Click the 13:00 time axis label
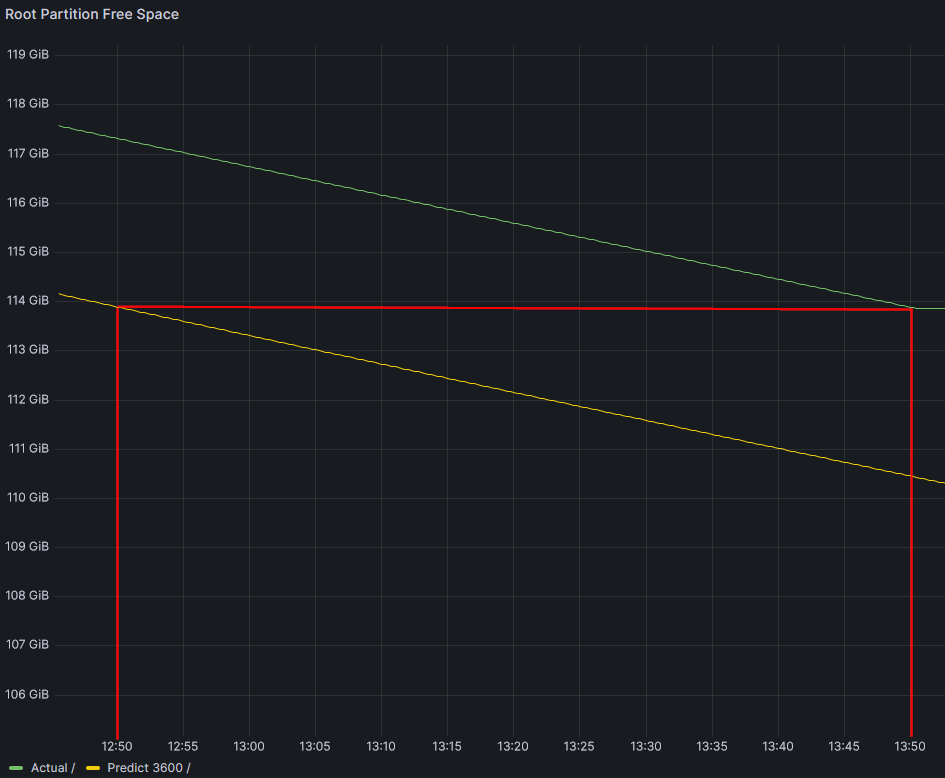The height and width of the screenshot is (778, 945). coord(249,746)
